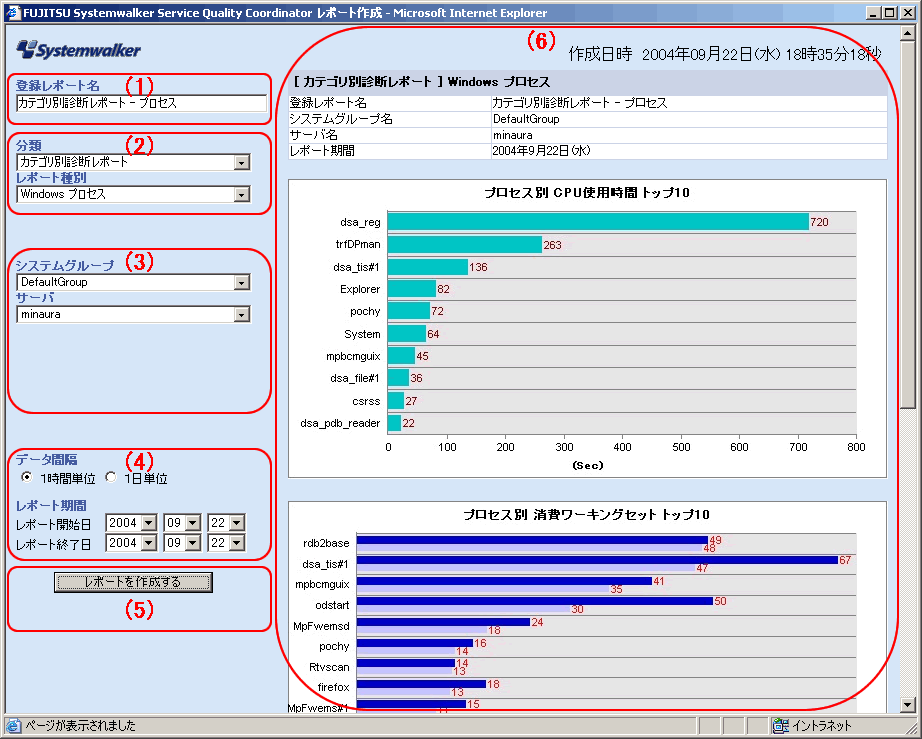The width and height of the screenshot is (922, 739).
Task: Expand the サーバ dropdown showing minaura
Action: coord(242,315)
